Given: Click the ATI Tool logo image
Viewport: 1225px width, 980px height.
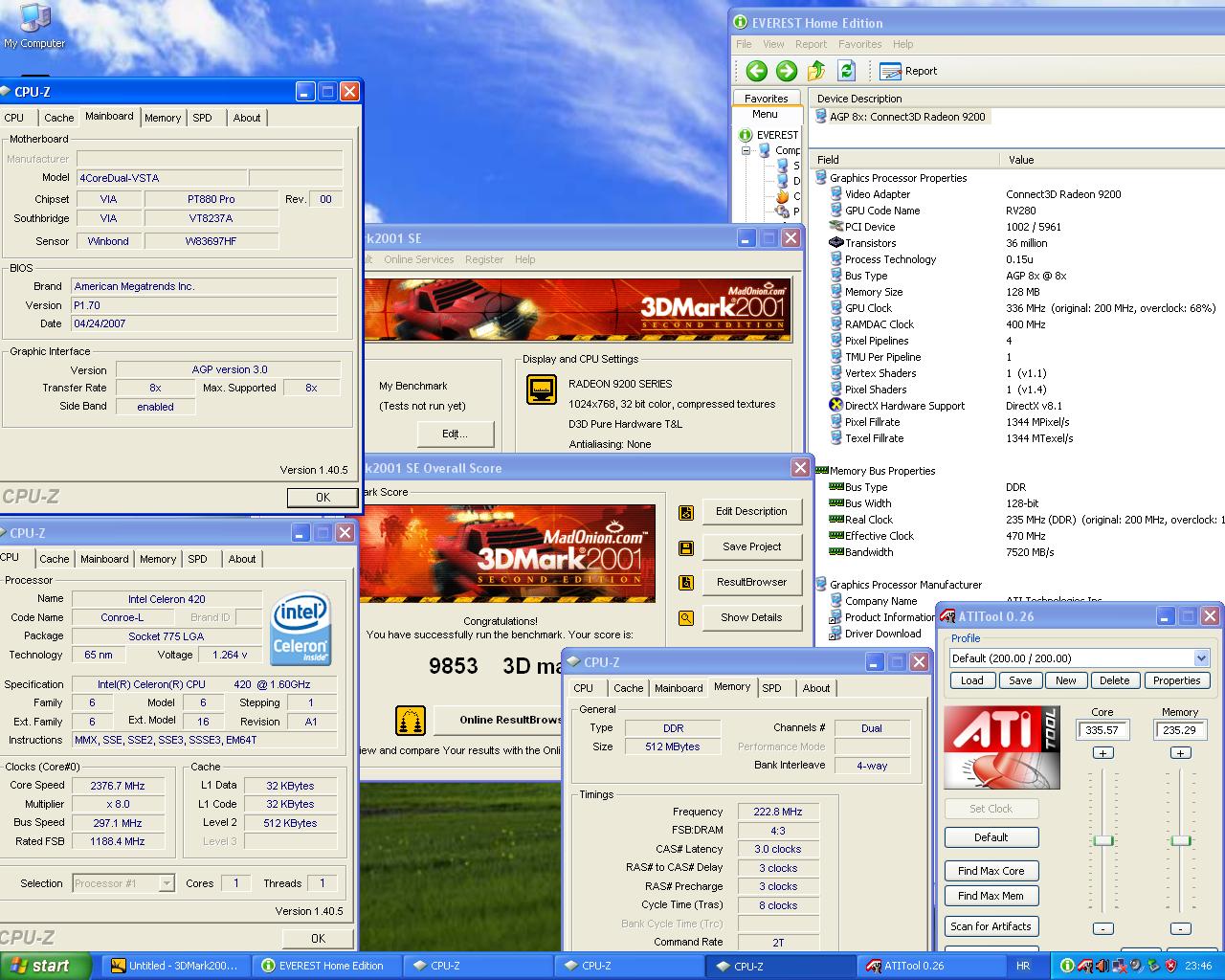Looking at the screenshot, I should coord(1001,747).
